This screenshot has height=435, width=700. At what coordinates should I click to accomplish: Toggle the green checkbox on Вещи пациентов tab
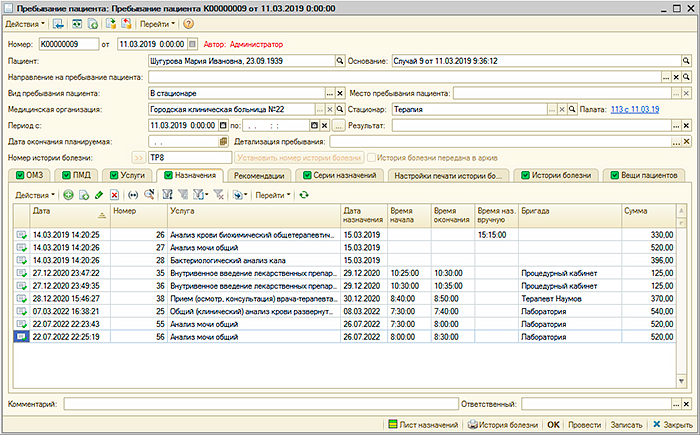click(614, 175)
